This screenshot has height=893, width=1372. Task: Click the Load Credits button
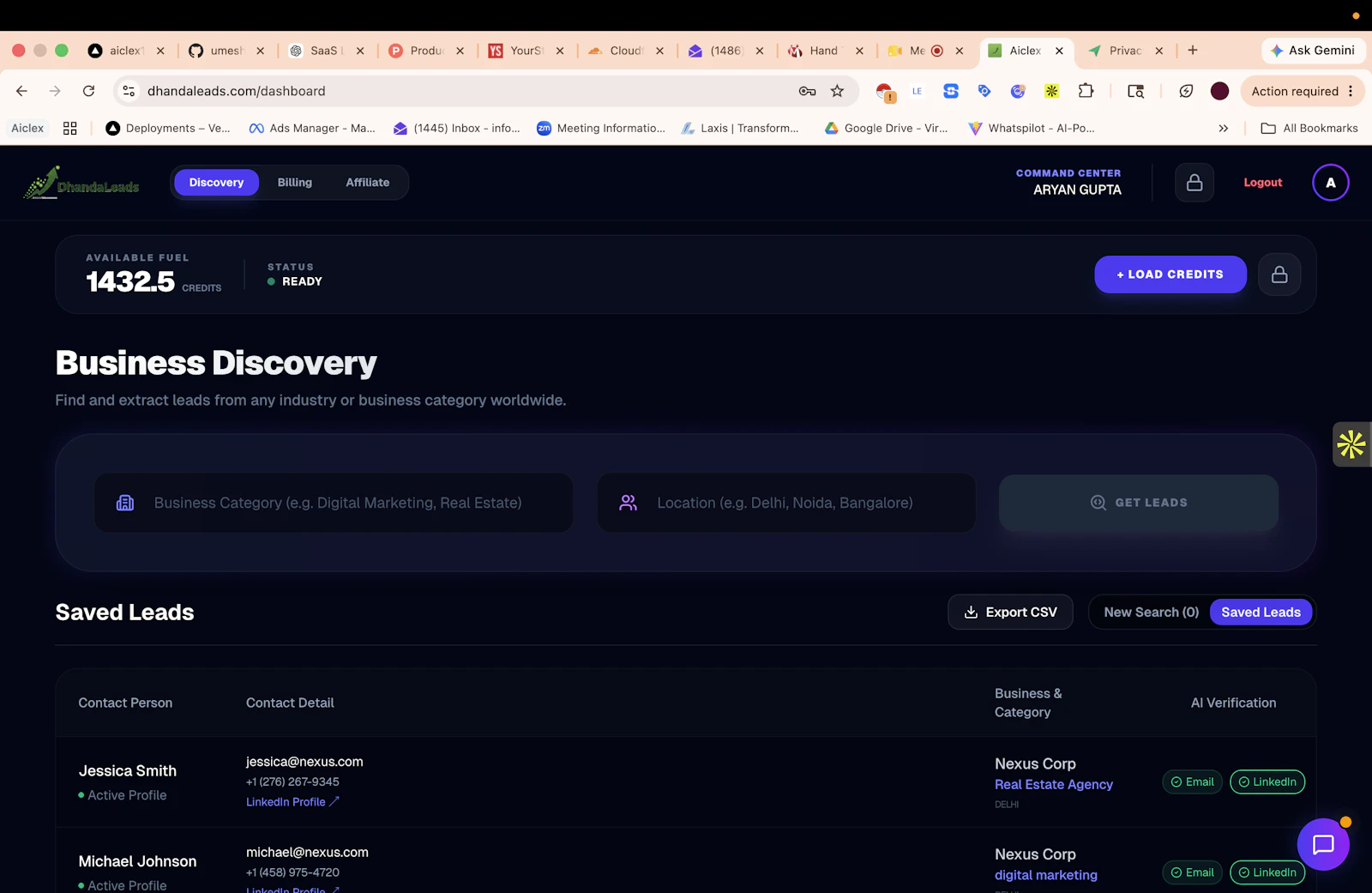1170,275
